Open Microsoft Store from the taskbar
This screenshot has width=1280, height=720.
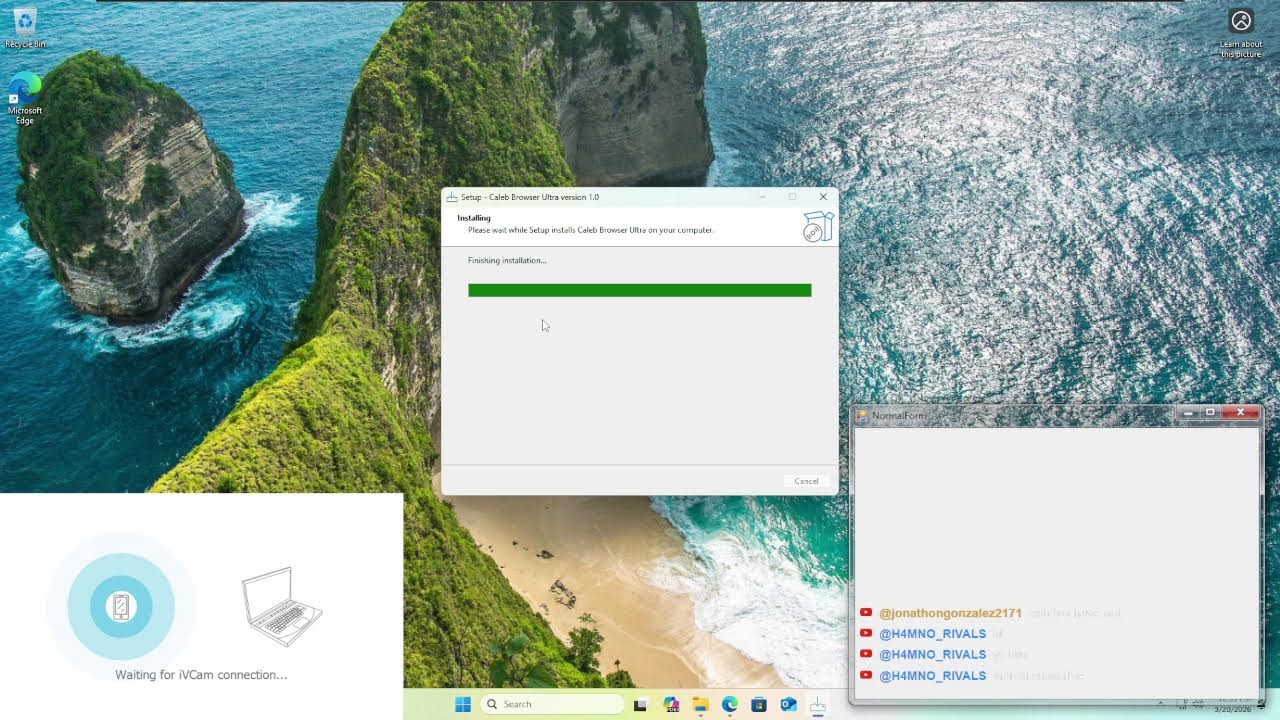[x=759, y=704]
